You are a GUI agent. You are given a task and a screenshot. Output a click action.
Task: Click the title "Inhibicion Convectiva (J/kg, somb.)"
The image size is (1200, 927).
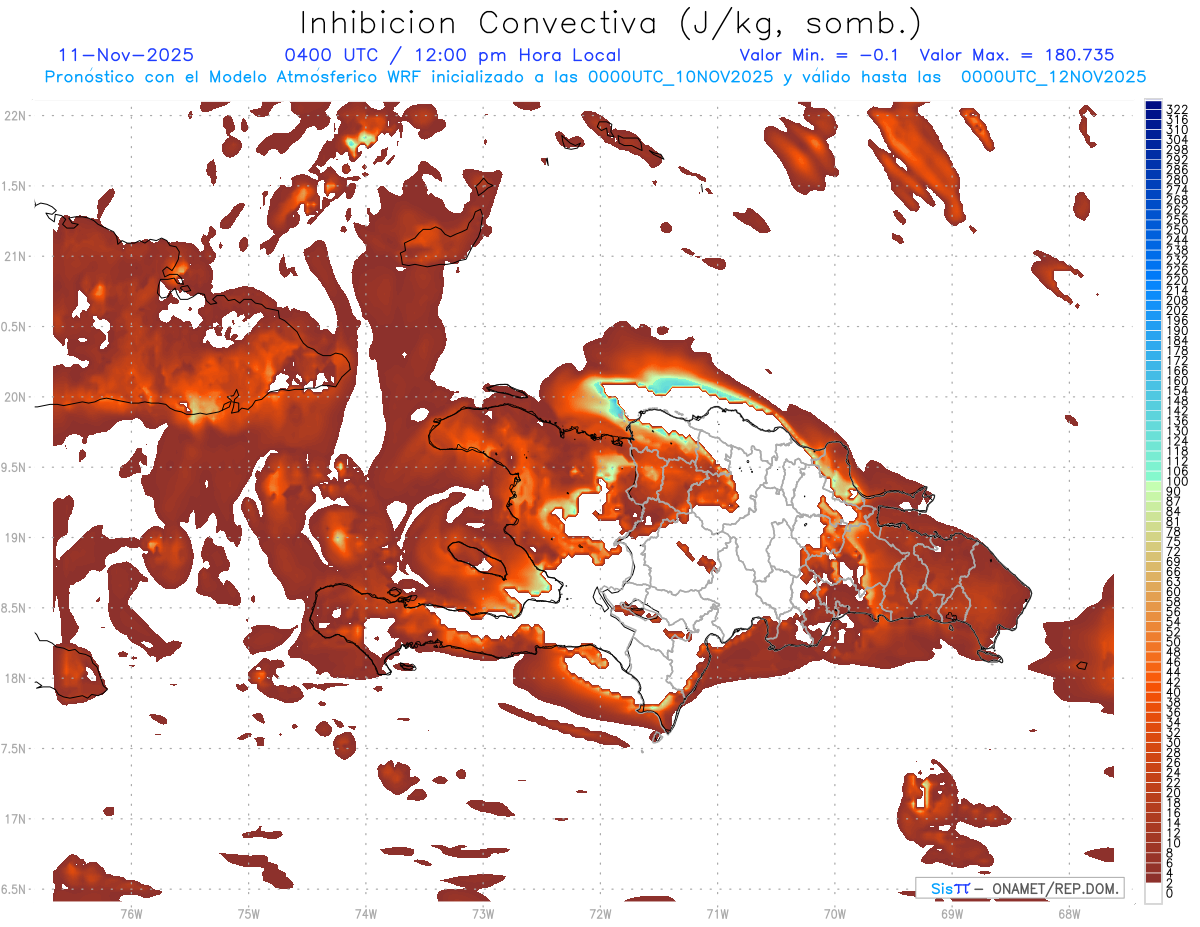[x=611, y=24]
